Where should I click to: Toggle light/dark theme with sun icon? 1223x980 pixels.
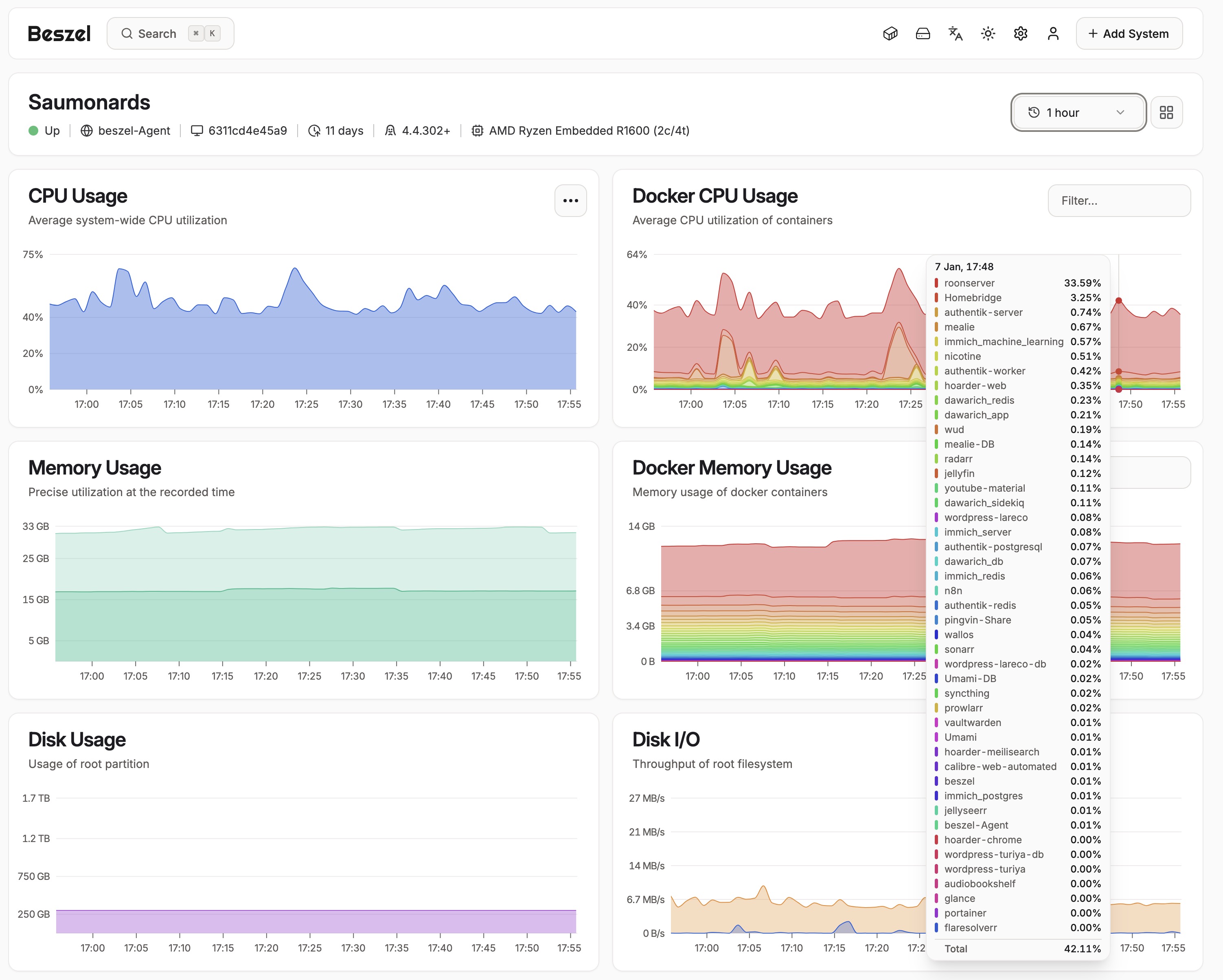(988, 33)
